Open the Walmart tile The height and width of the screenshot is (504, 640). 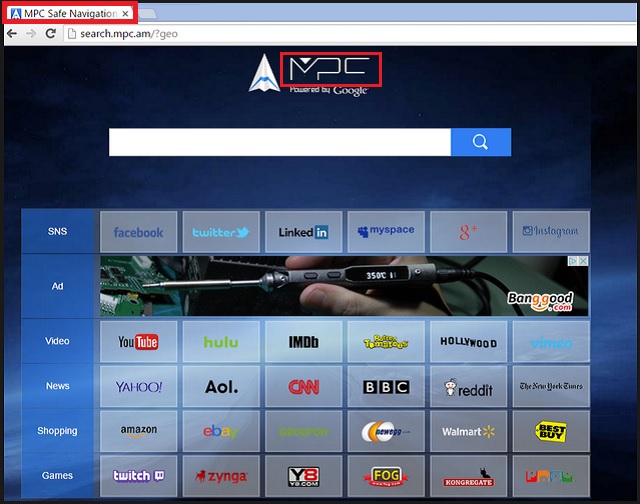coord(469,431)
